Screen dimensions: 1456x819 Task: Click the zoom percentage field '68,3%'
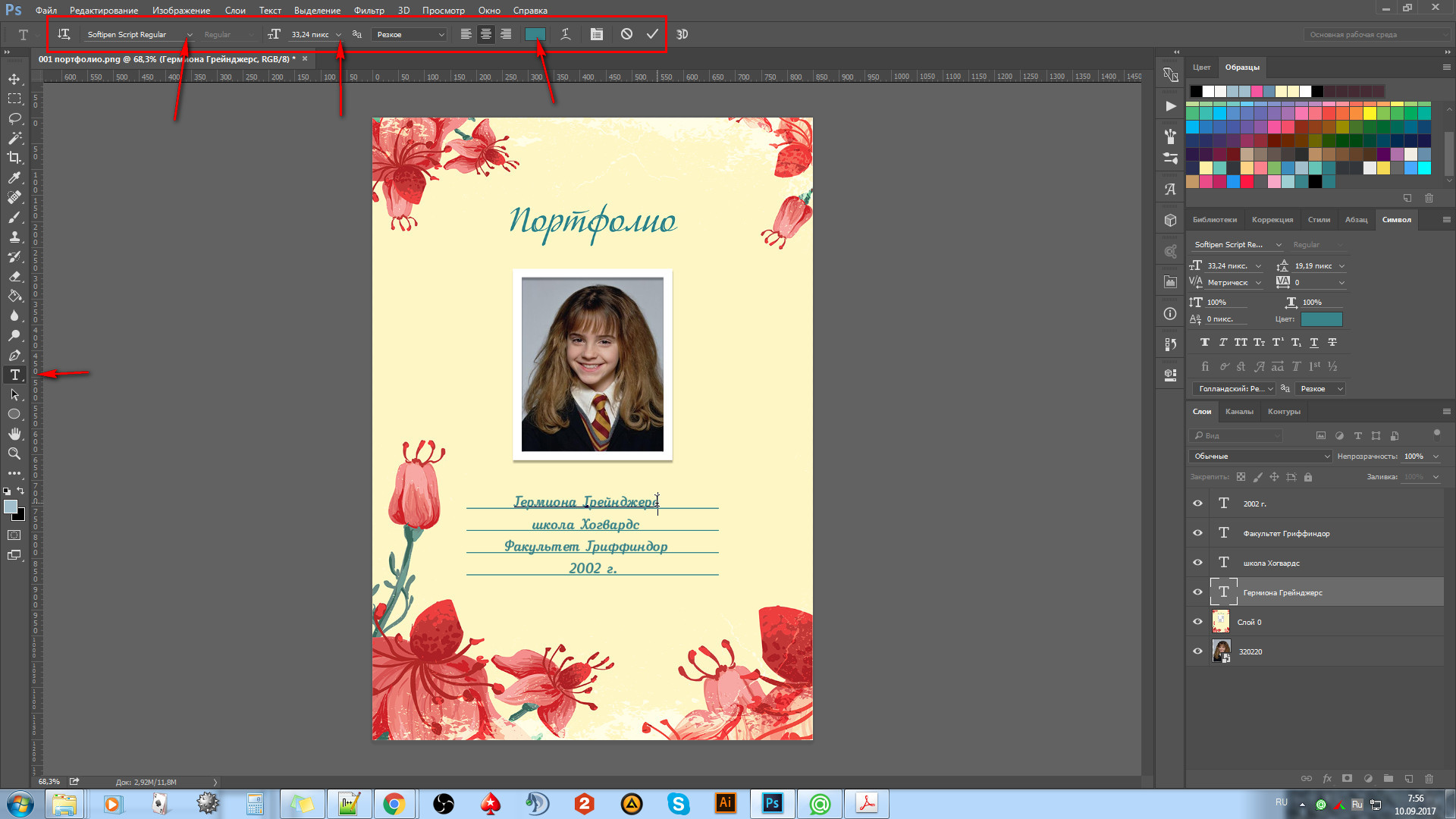pos(49,782)
